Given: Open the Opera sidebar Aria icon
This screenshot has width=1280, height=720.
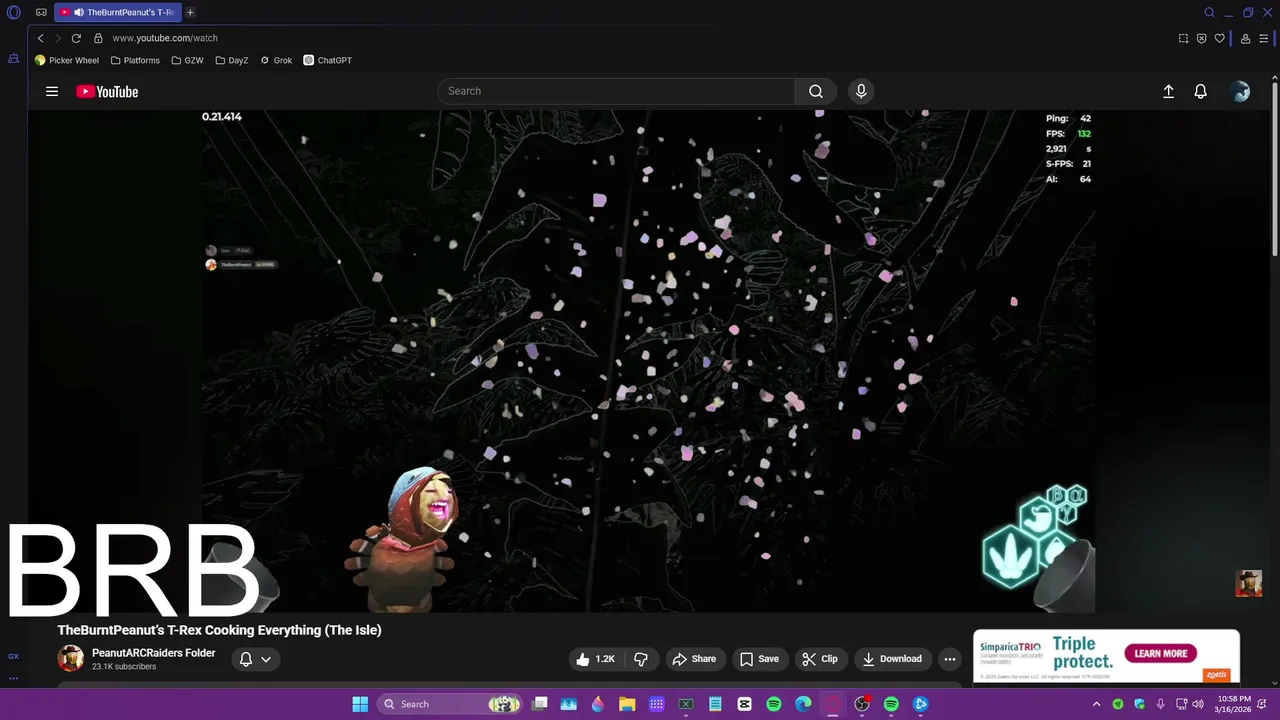Looking at the screenshot, I should pyautogui.click(x=13, y=59).
